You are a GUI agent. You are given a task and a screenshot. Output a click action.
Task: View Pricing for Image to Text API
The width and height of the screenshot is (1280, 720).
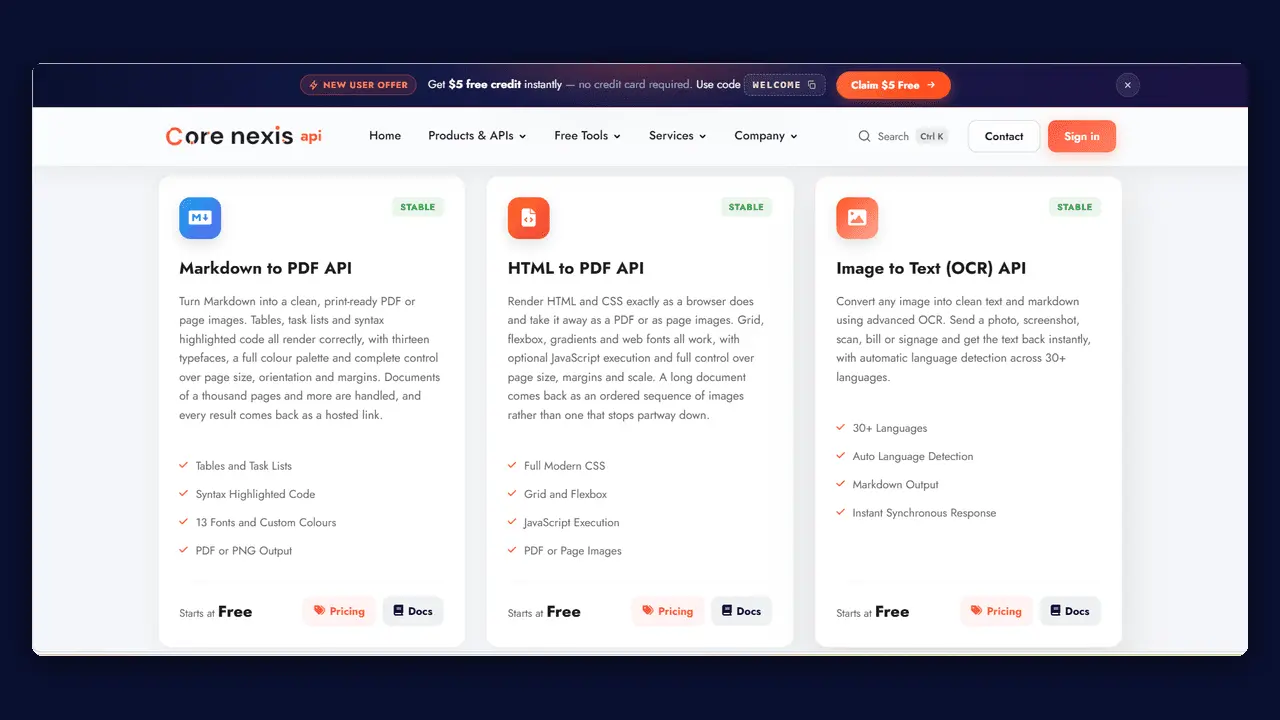(x=996, y=611)
